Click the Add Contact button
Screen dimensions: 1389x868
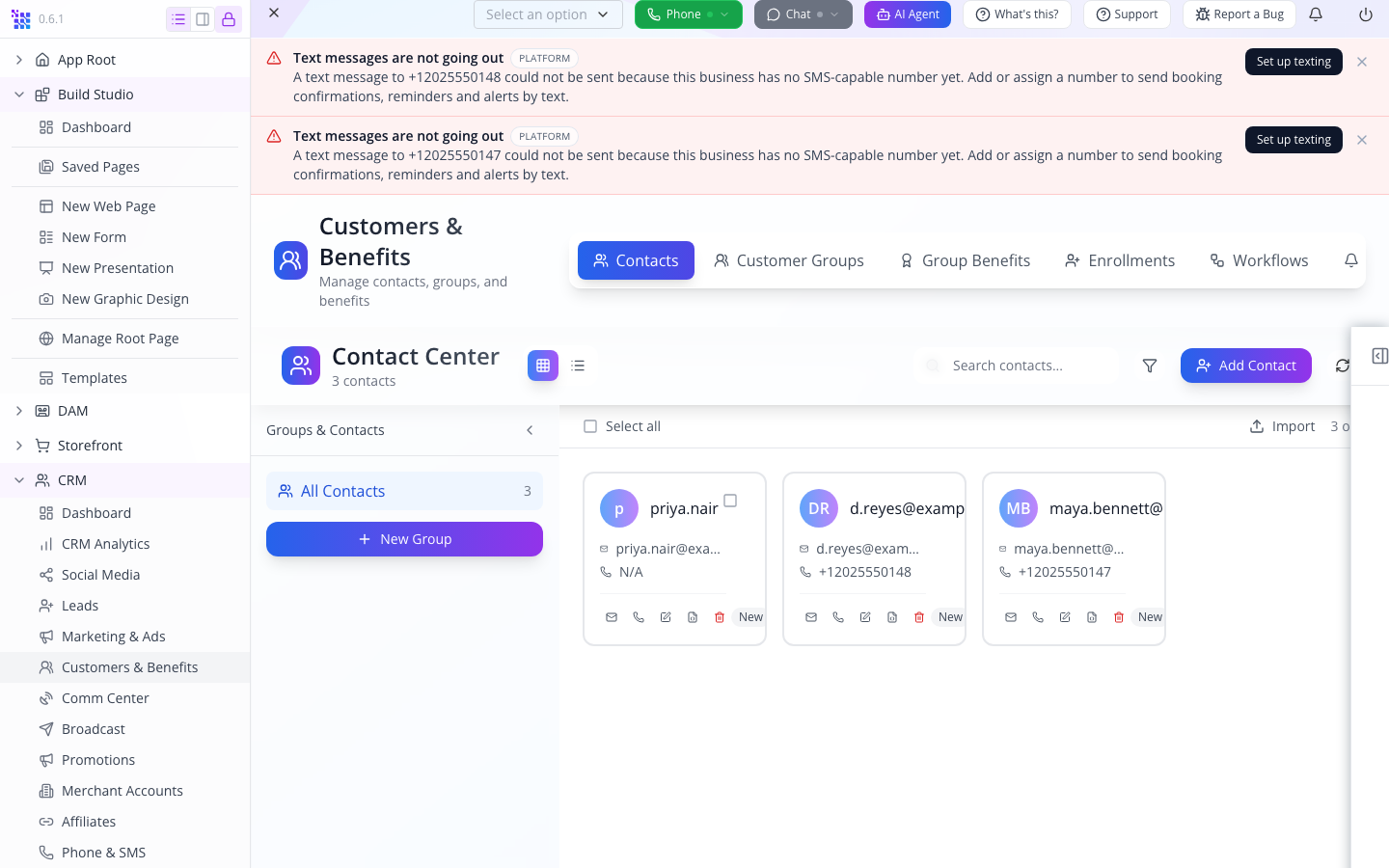[1246, 366]
